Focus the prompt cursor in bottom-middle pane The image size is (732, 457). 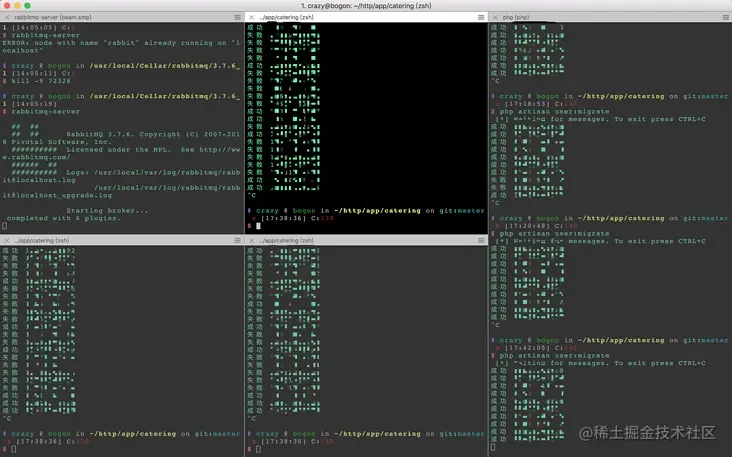pos(258,449)
